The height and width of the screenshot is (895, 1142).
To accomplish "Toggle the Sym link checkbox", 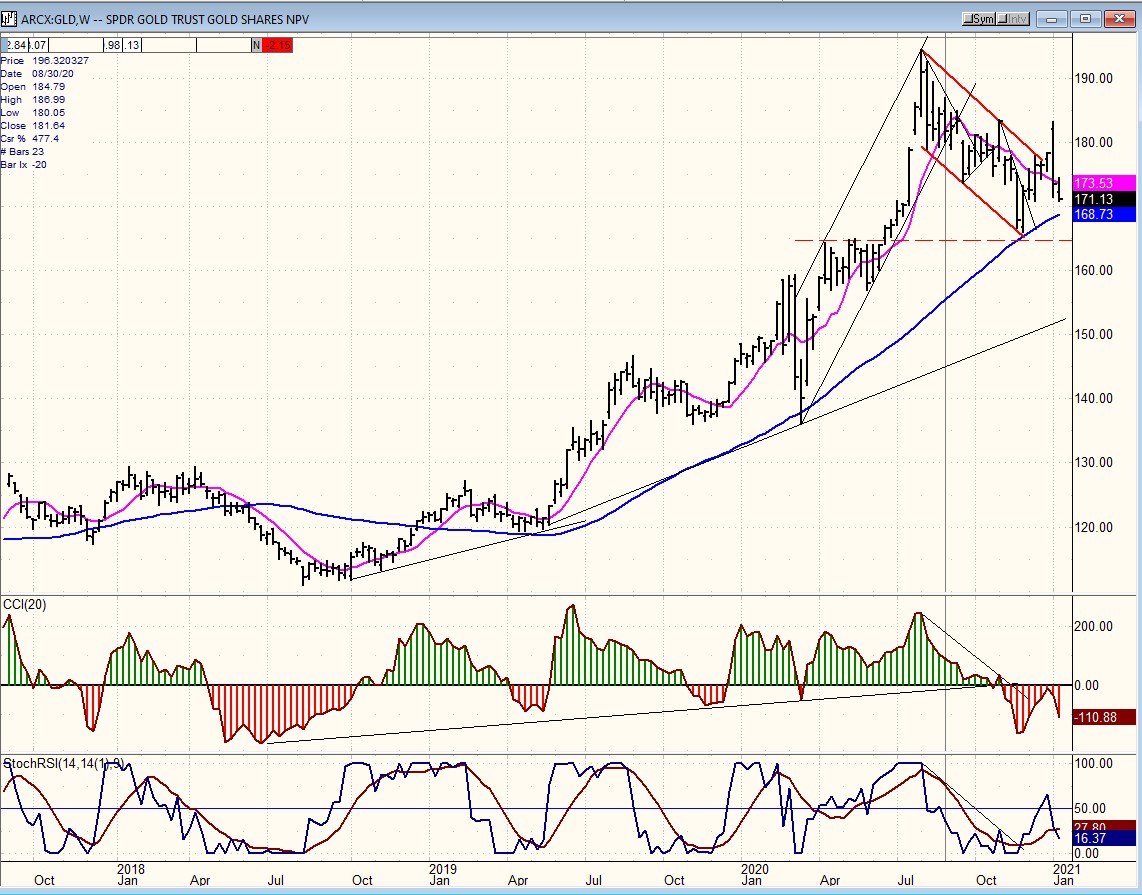I will (x=970, y=19).
